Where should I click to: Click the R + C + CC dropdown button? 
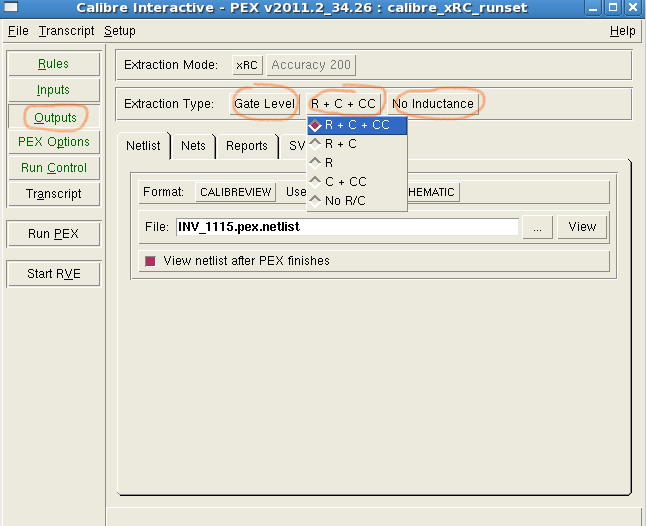point(344,104)
